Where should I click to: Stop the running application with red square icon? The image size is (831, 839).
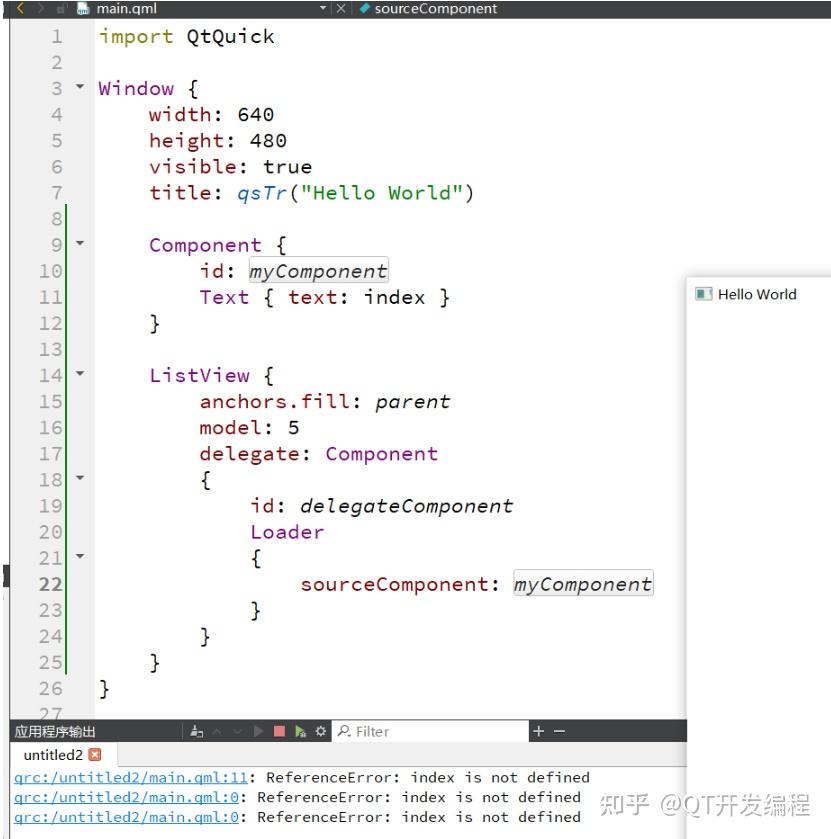click(x=279, y=731)
